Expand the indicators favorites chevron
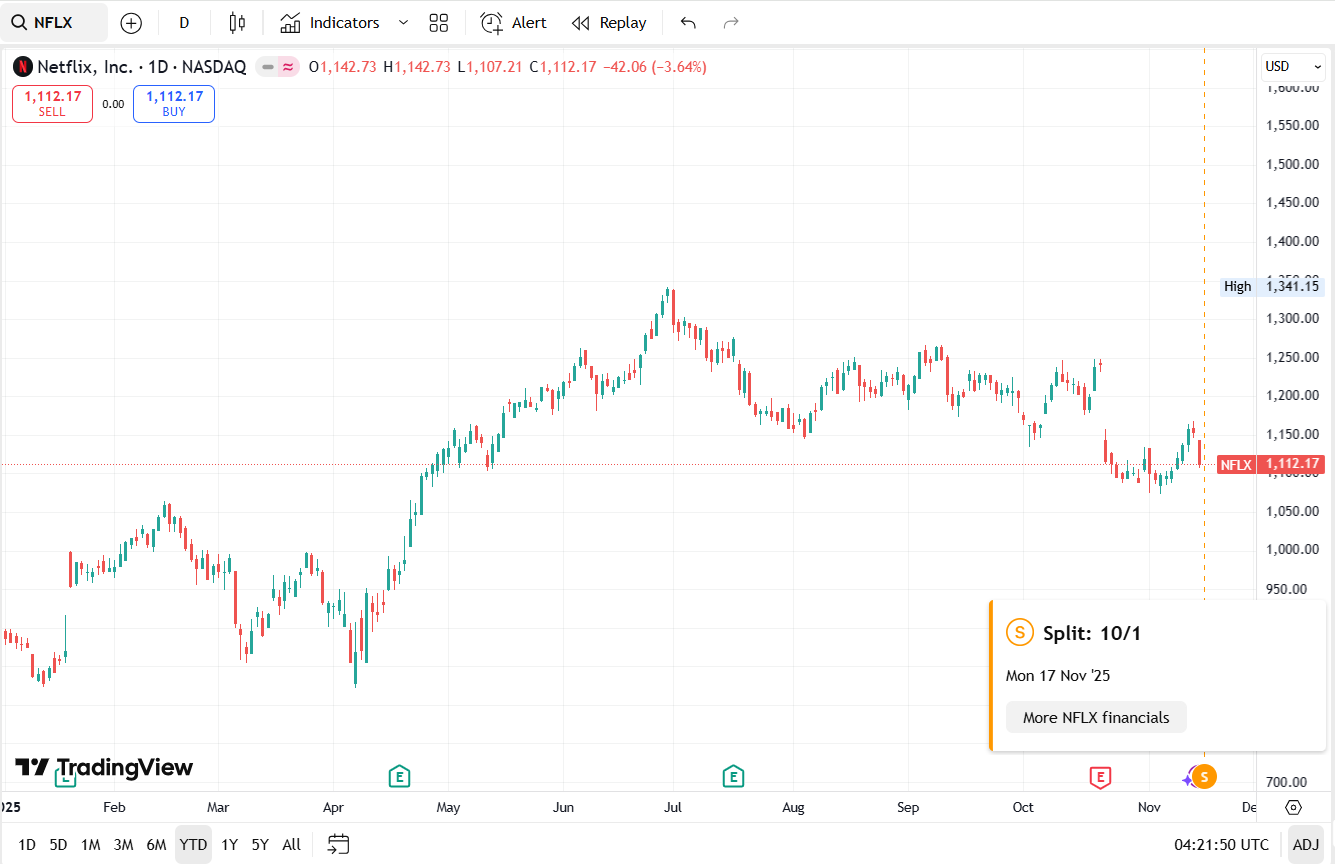 click(x=404, y=23)
